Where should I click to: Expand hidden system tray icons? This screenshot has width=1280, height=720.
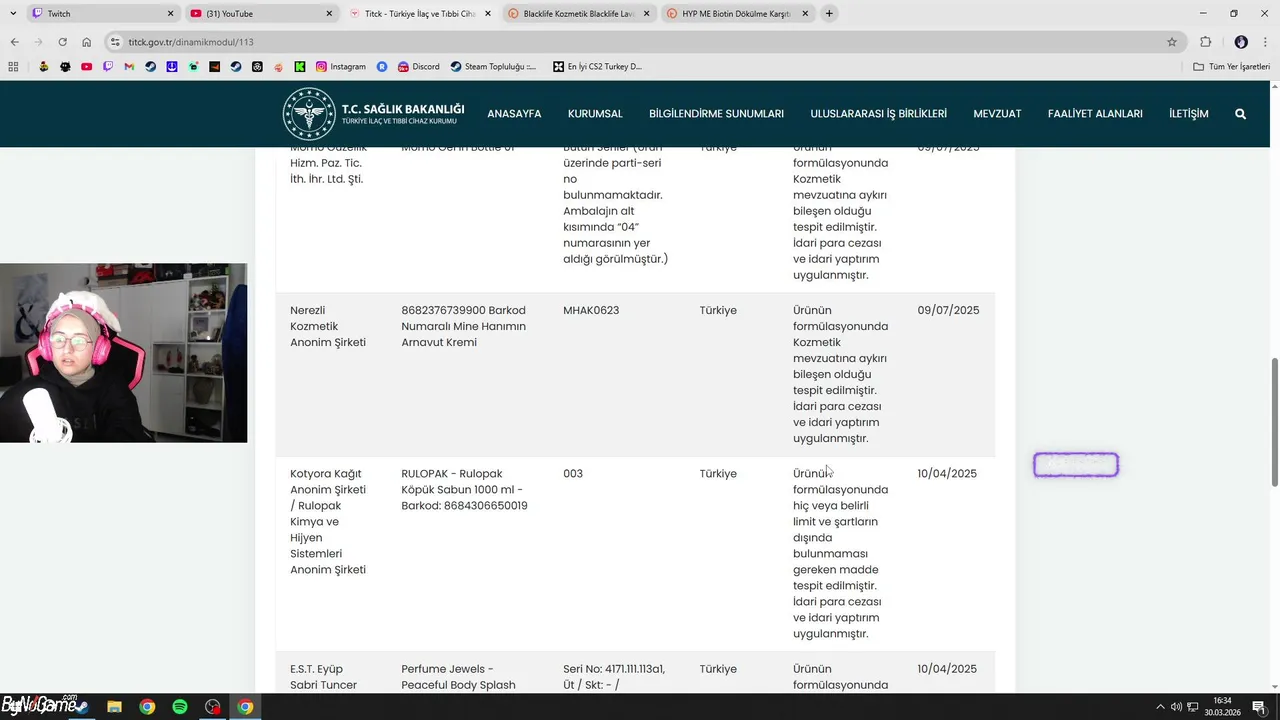coord(1160,707)
